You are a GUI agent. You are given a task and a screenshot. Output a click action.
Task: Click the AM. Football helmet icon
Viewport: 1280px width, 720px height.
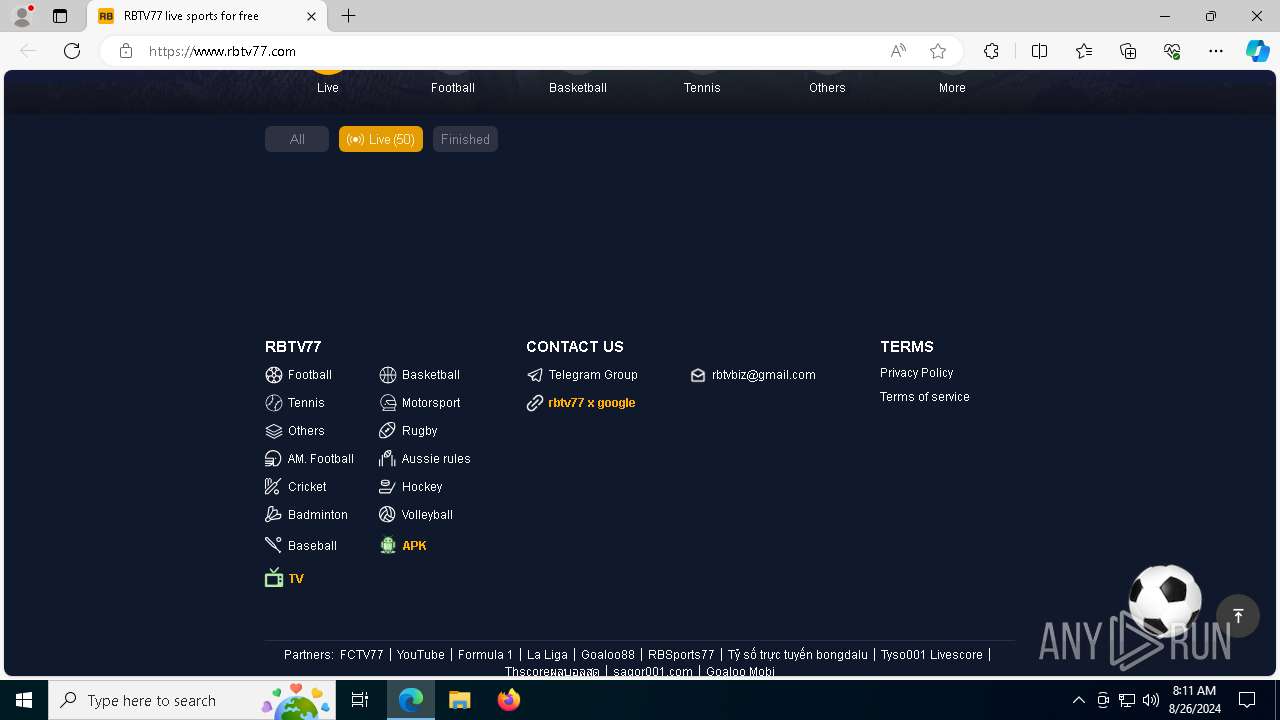274,459
